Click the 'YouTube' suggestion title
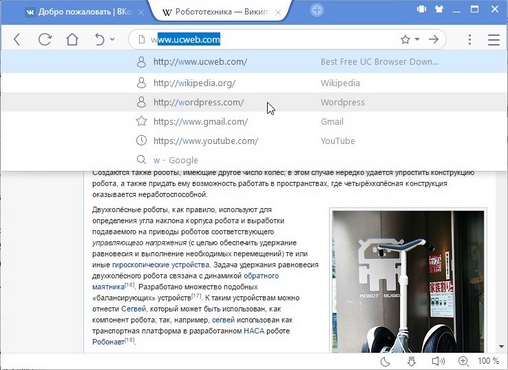 tap(338, 141)
